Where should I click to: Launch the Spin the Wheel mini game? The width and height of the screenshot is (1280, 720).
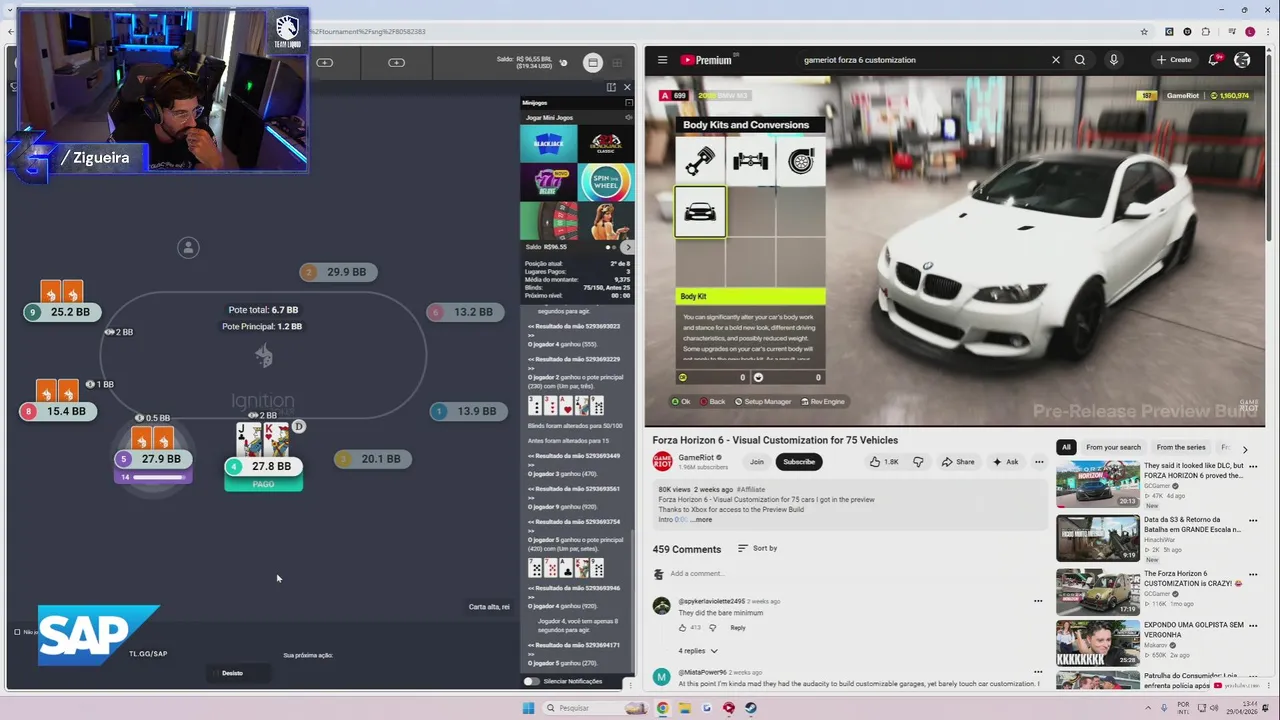605,182
